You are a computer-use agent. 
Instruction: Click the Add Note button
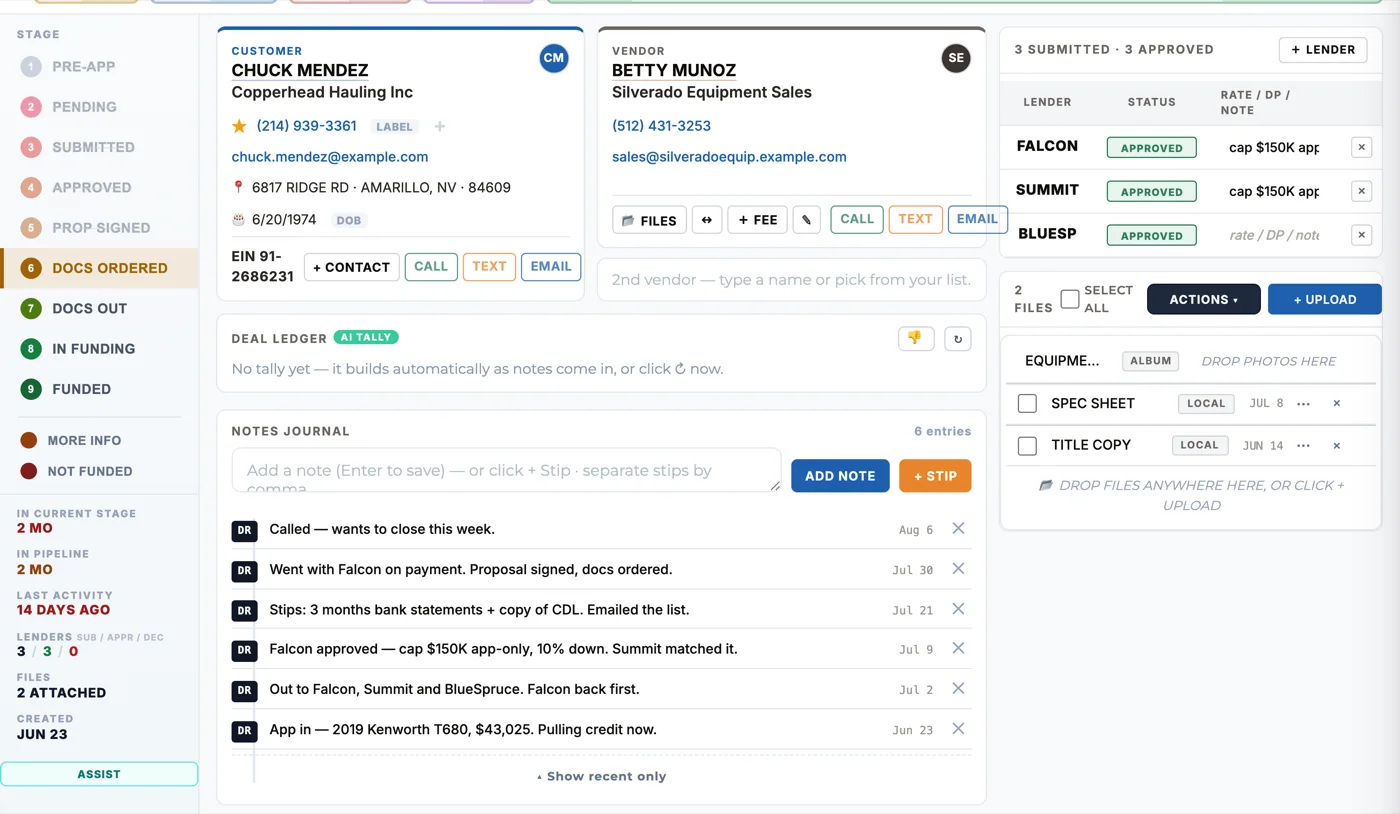pyautogui.click(x=840, y=476)
